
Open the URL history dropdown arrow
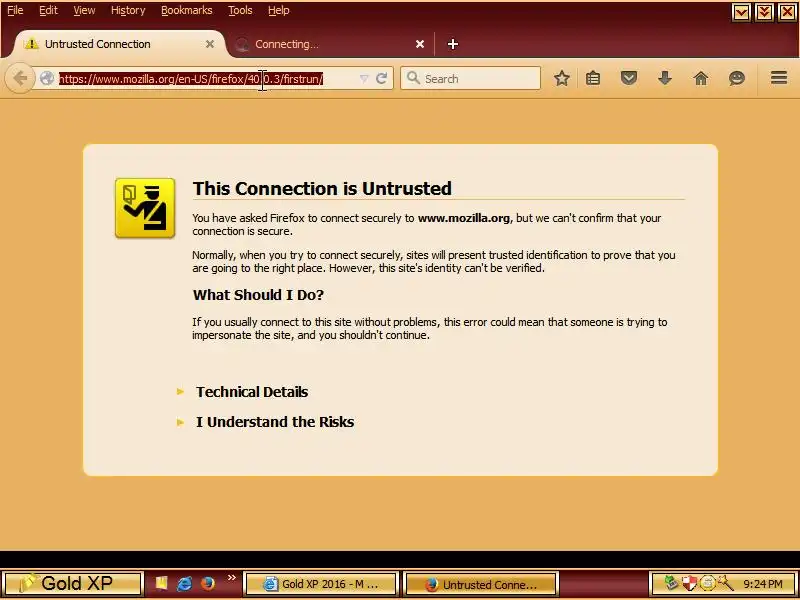[x=364, y=79]
